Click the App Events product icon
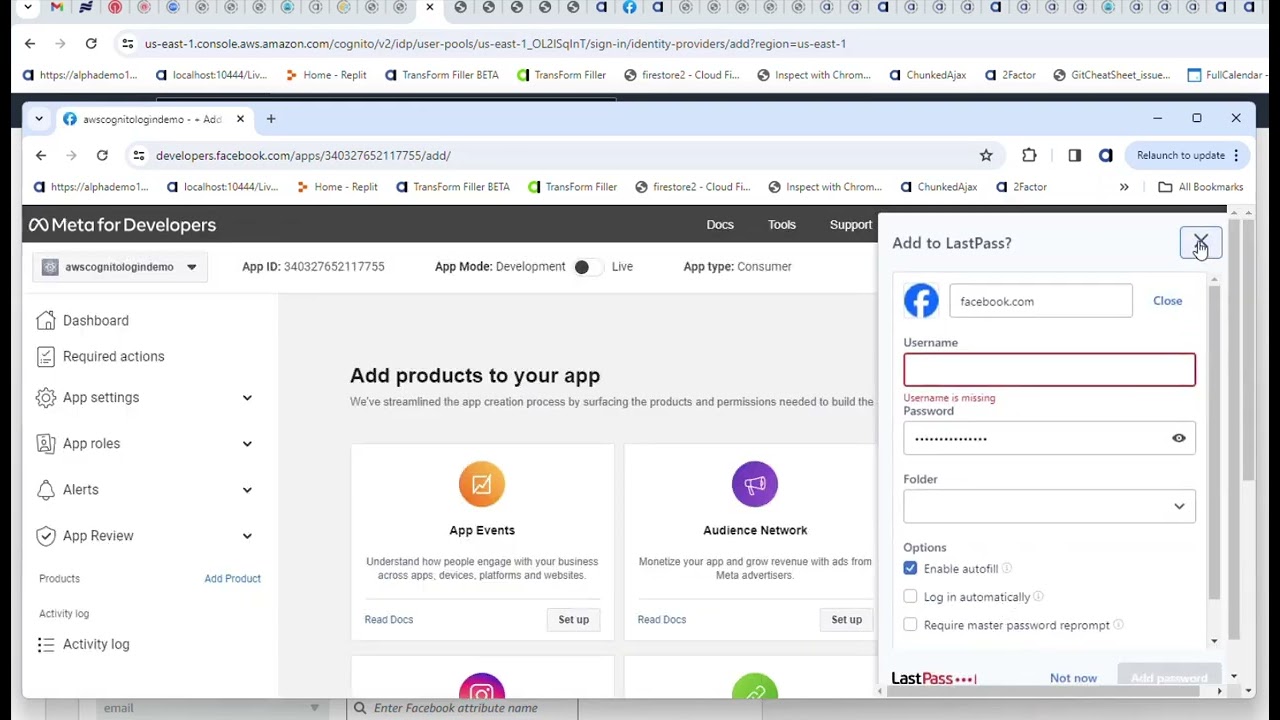This screenshot has height=720, width=1280. pos(482,484)
